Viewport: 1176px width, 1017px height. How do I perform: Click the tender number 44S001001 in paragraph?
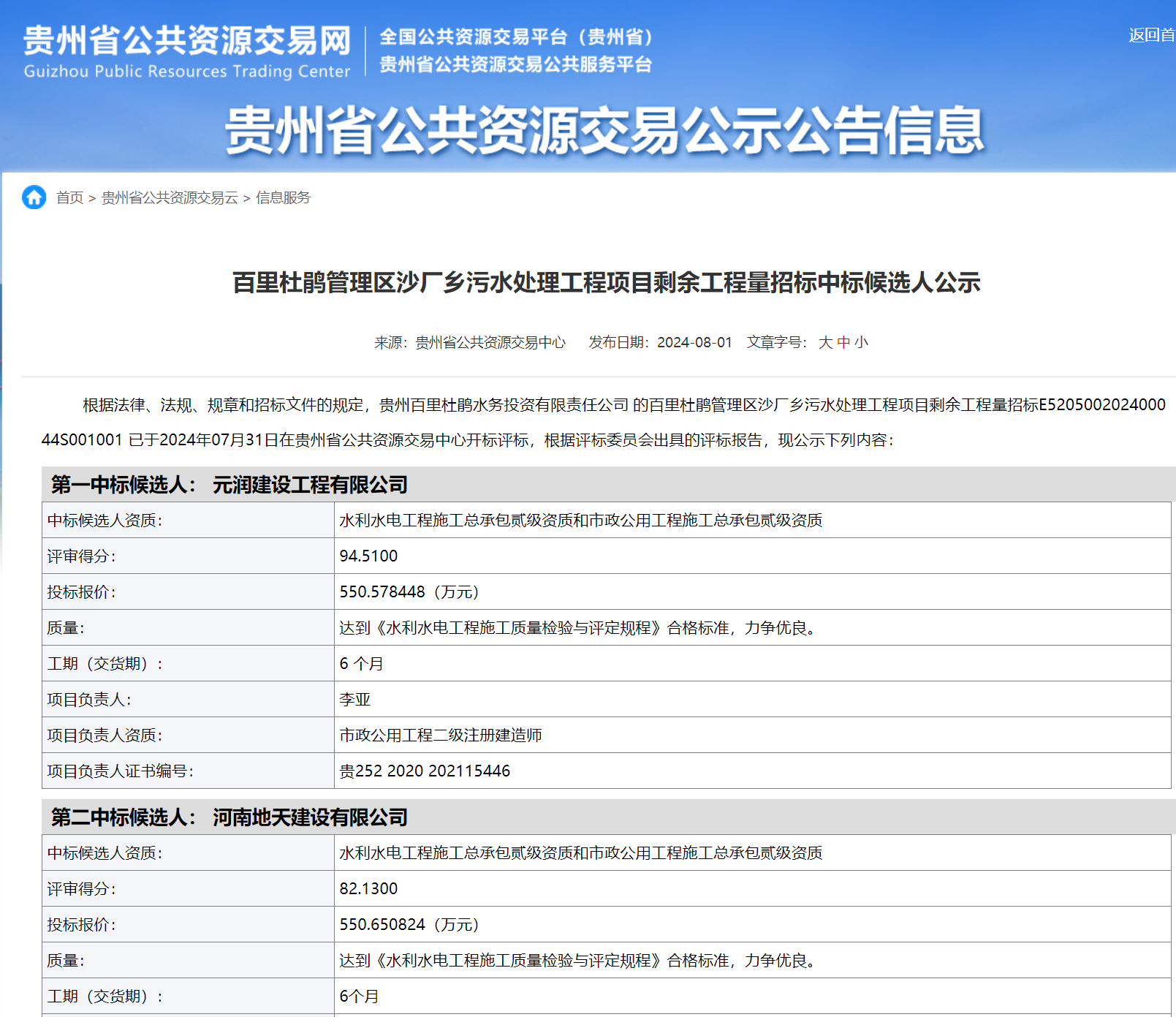[x=82, y=439]
